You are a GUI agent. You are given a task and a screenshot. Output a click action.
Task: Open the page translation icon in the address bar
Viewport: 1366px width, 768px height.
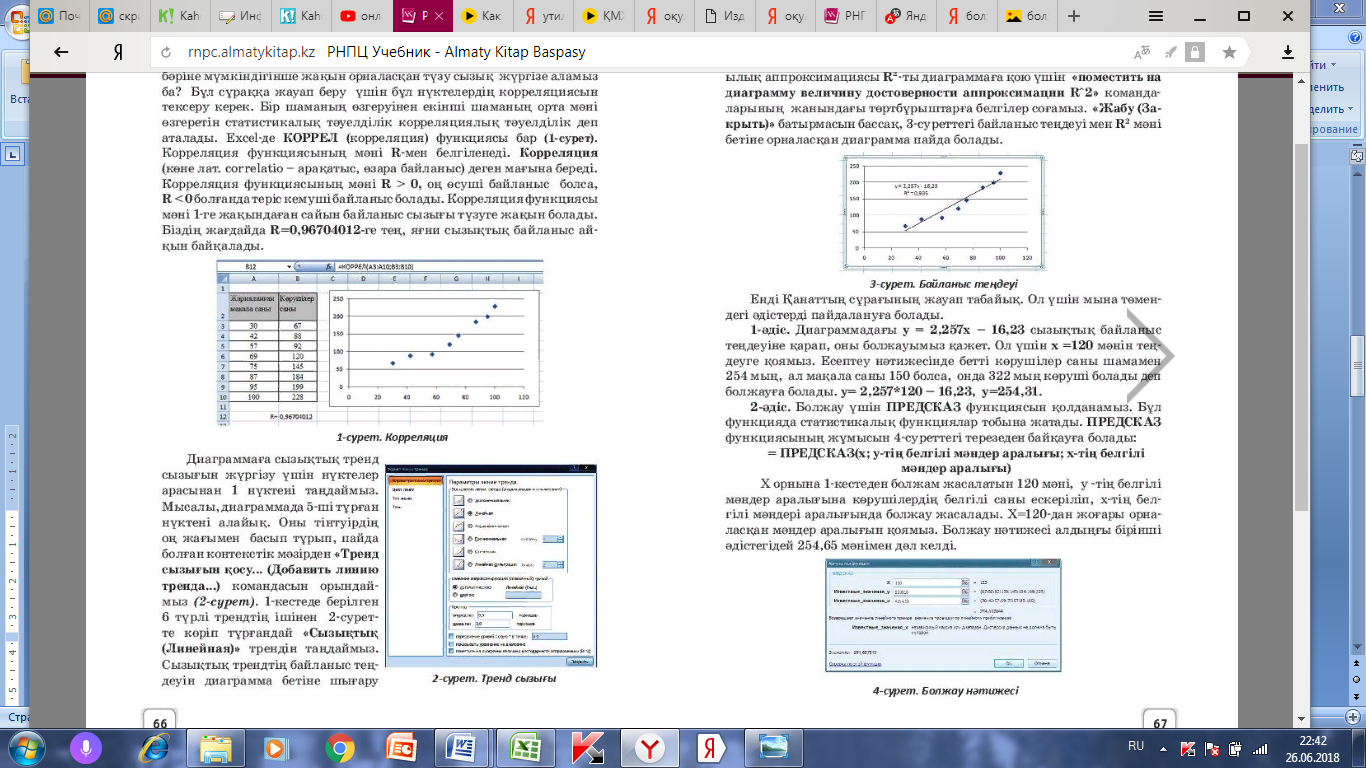pos(1143,52)
